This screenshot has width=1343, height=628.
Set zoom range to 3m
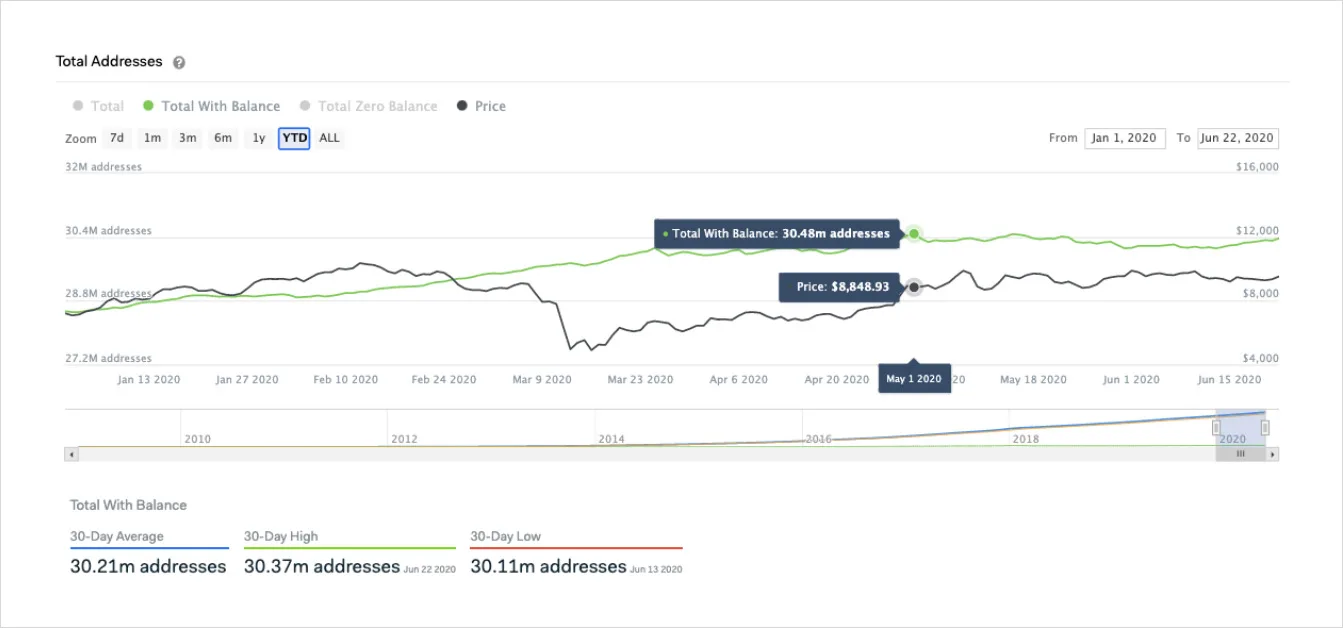tap(187, 138)
